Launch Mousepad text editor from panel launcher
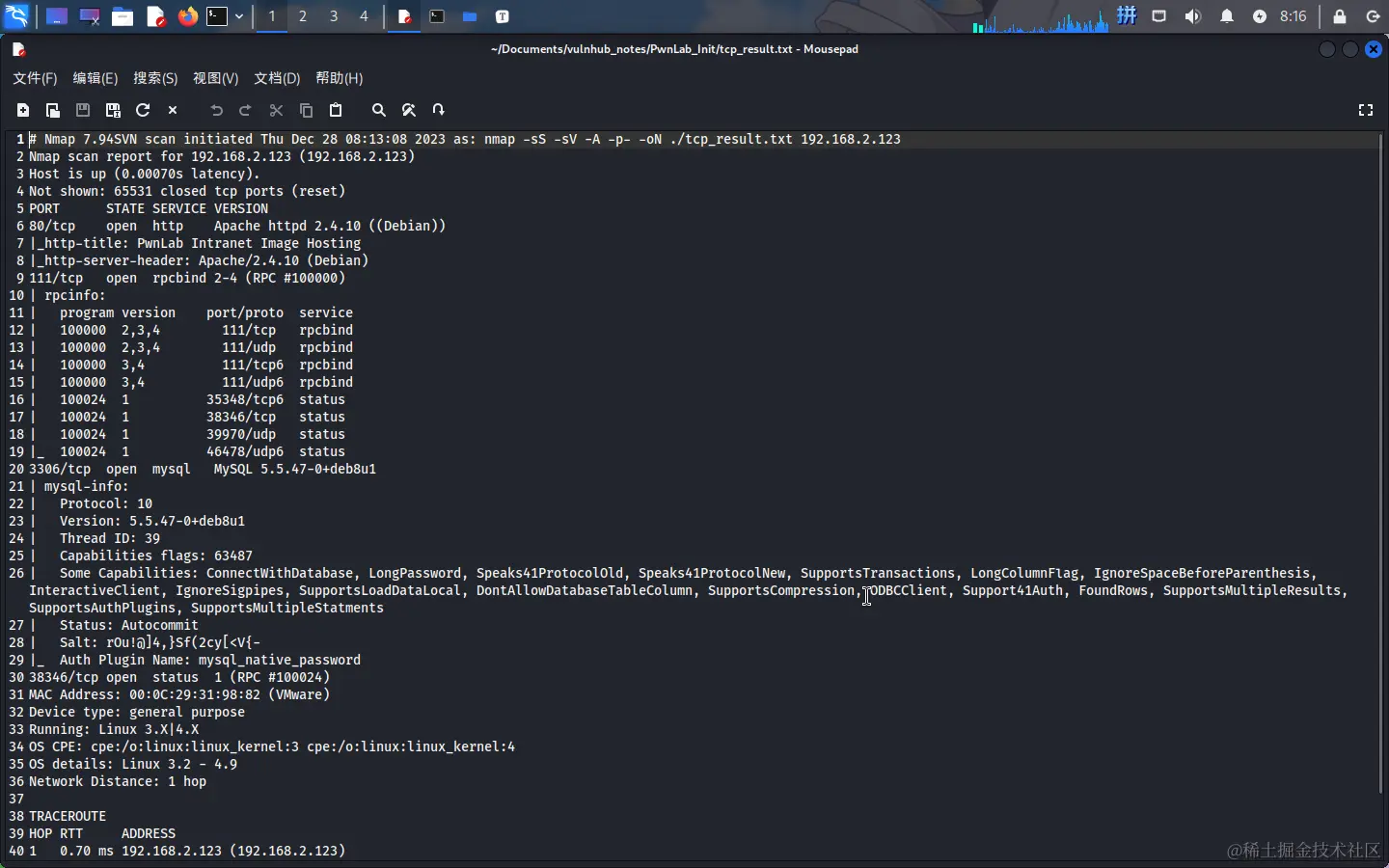 pyautogui.click(x=155, y=16)
